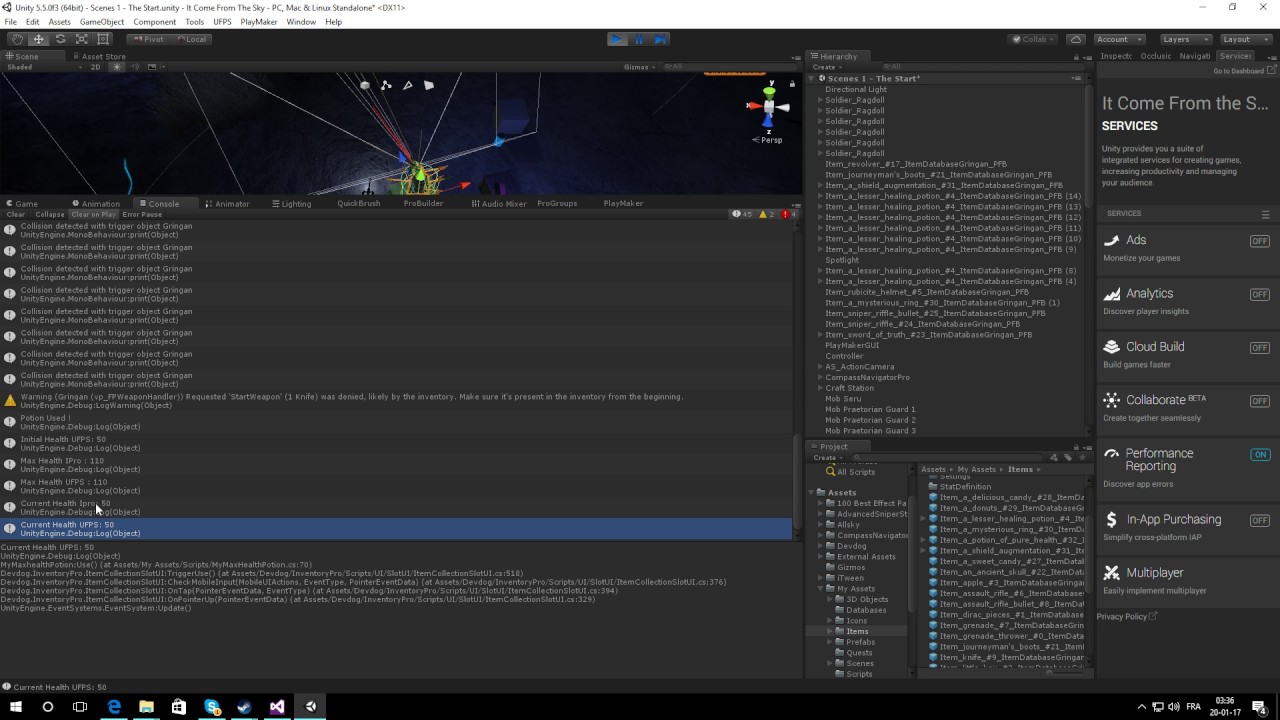The image size is (1280, 720).
Task: Open the PlayMaker menu
Action: [259, 21]
